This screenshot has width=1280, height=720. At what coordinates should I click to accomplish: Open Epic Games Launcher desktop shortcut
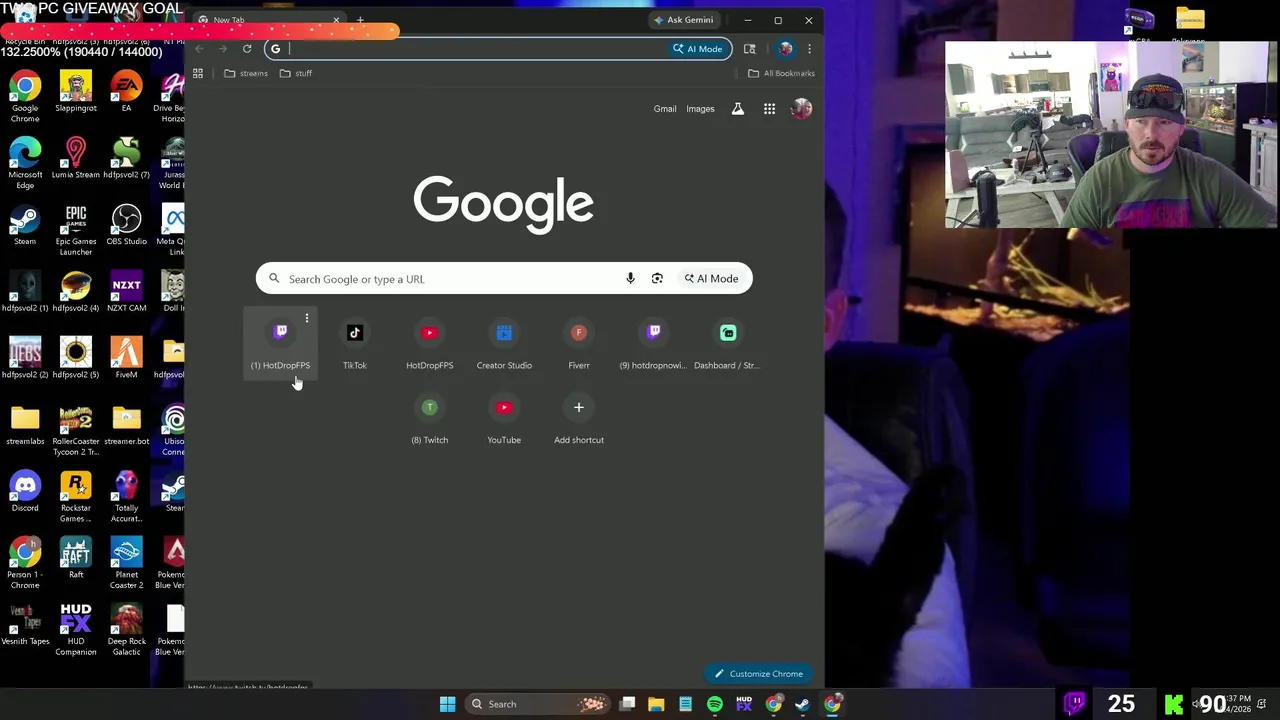[76, 230]
